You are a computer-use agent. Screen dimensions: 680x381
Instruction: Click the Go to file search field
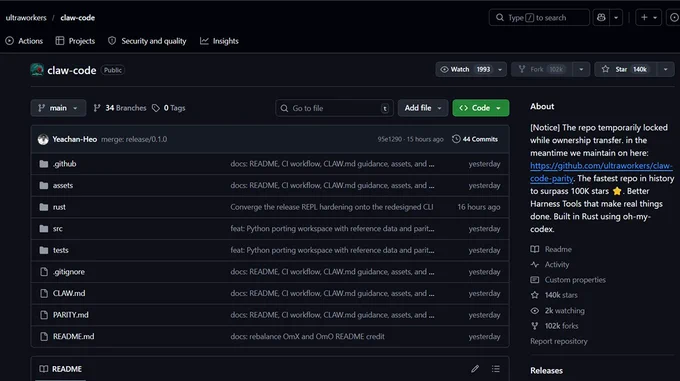tap(334, 108)
